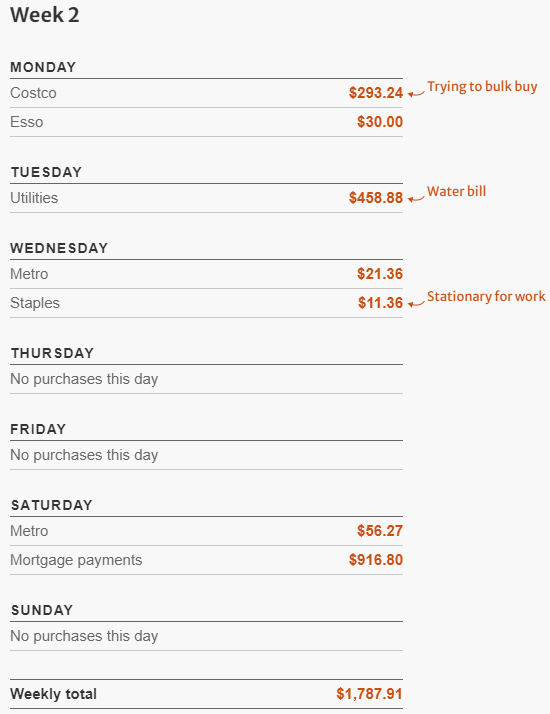This screenshot has width=550, height=714.
Task: Click the Staples purchase row
Action: 206,303
